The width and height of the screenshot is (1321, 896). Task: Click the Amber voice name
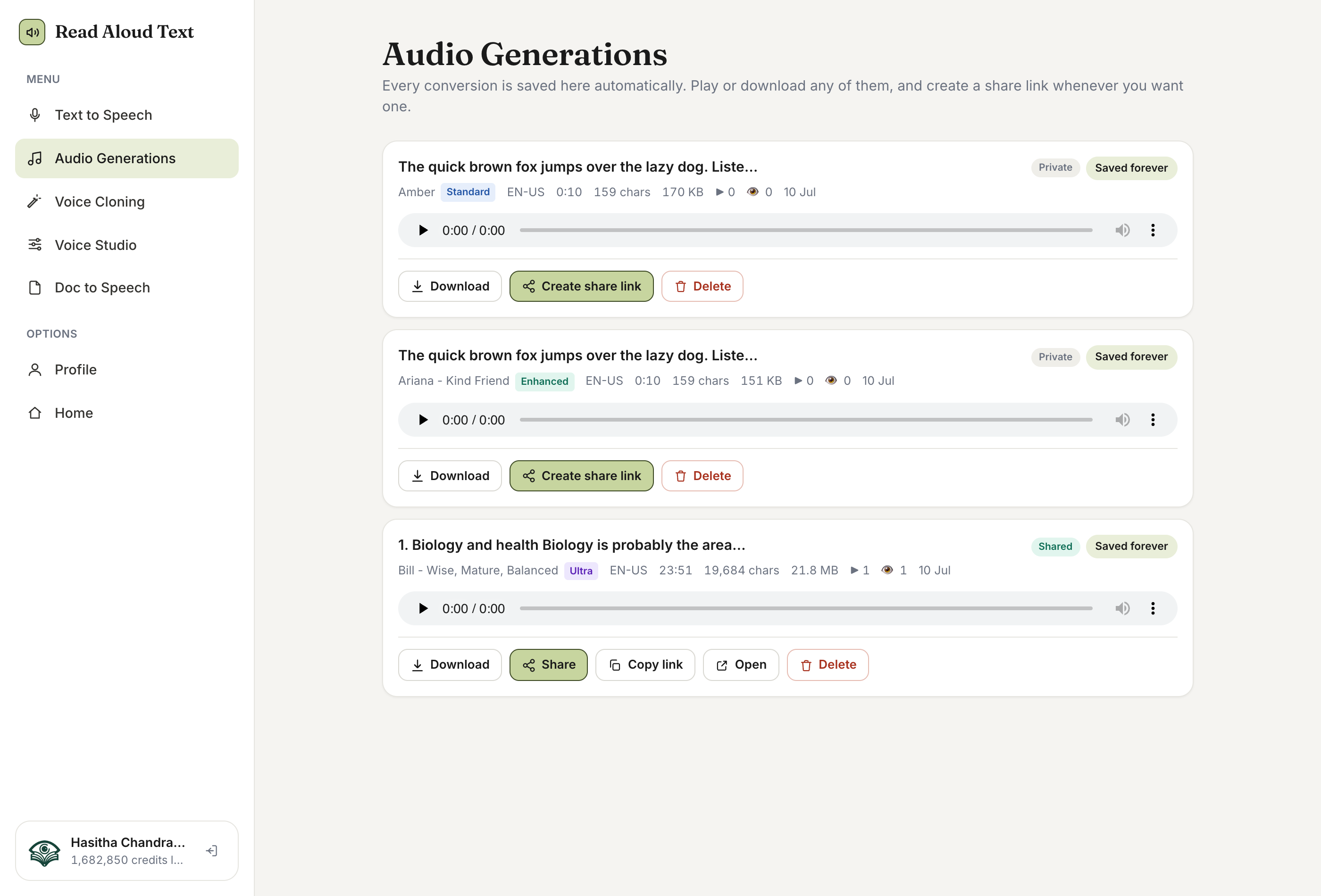[x=417, y=192]
